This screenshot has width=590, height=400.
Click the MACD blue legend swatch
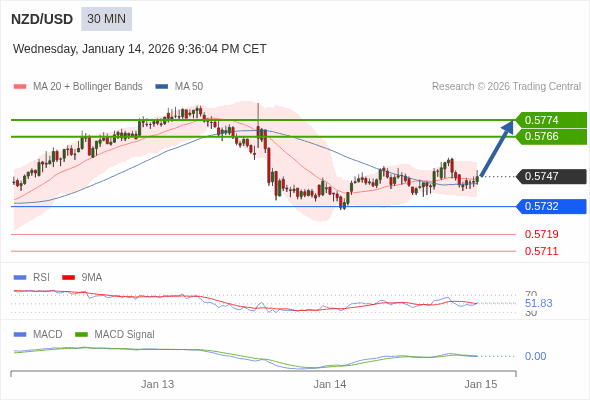20,335
